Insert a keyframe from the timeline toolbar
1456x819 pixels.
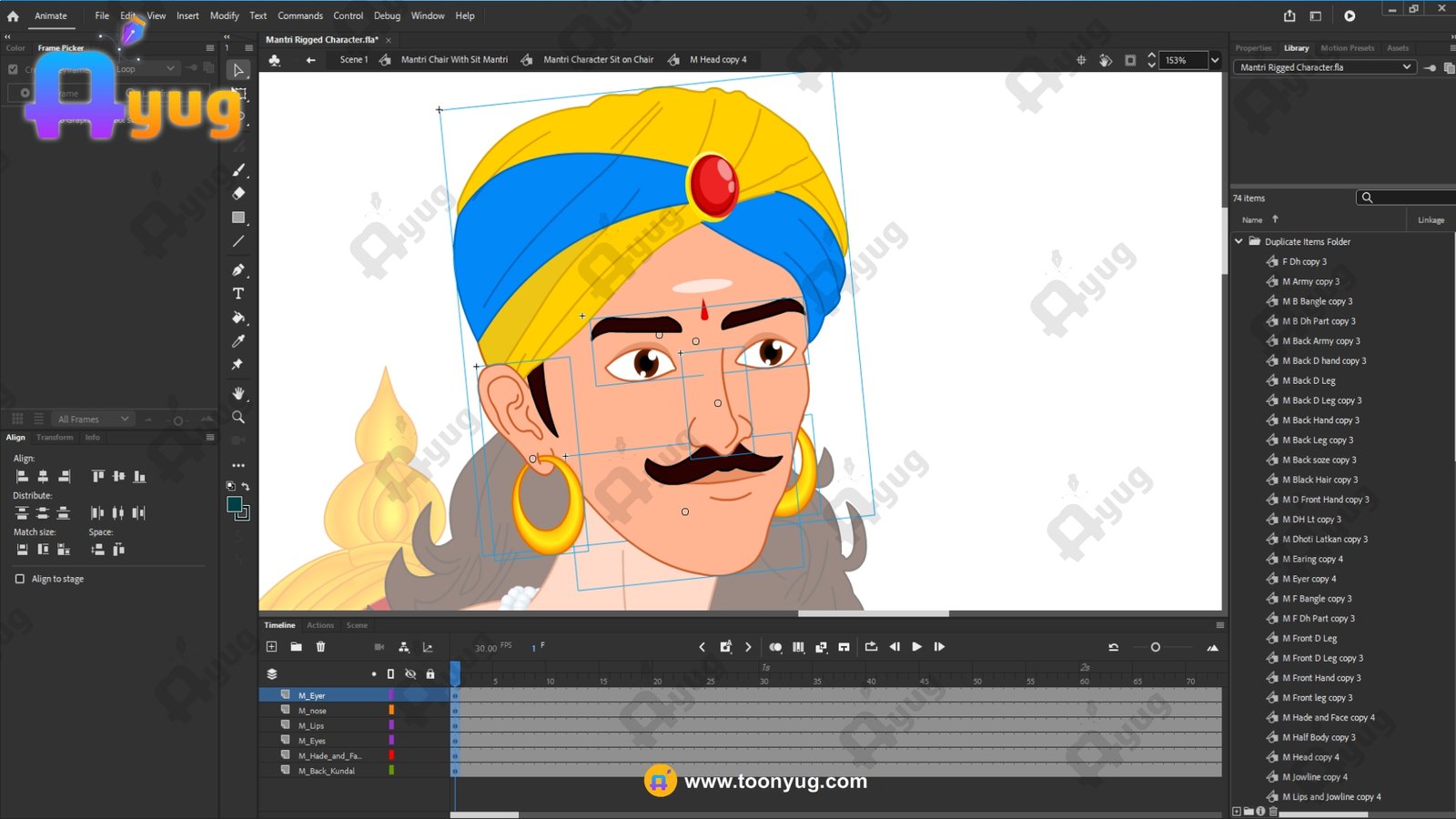point(725,647)
